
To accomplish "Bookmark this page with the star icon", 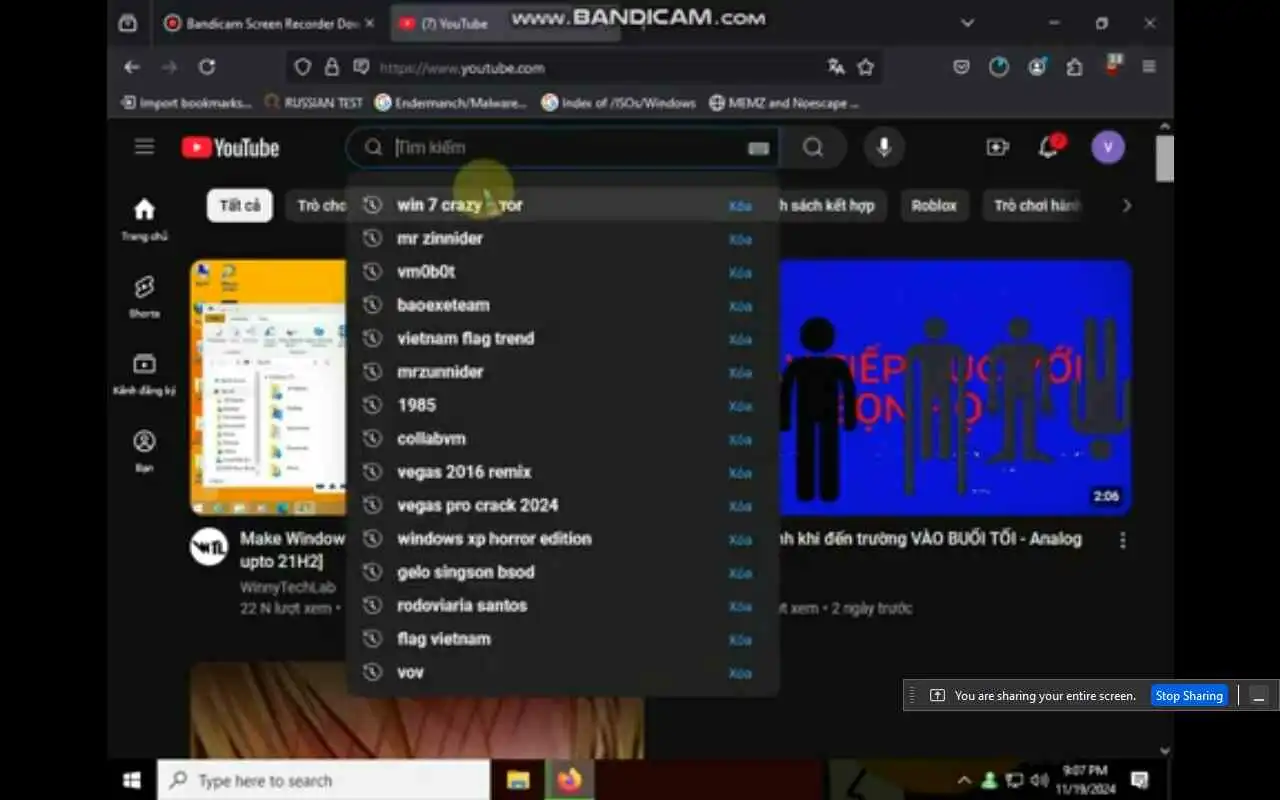I will pyautogui.click(x=866, y=67).
